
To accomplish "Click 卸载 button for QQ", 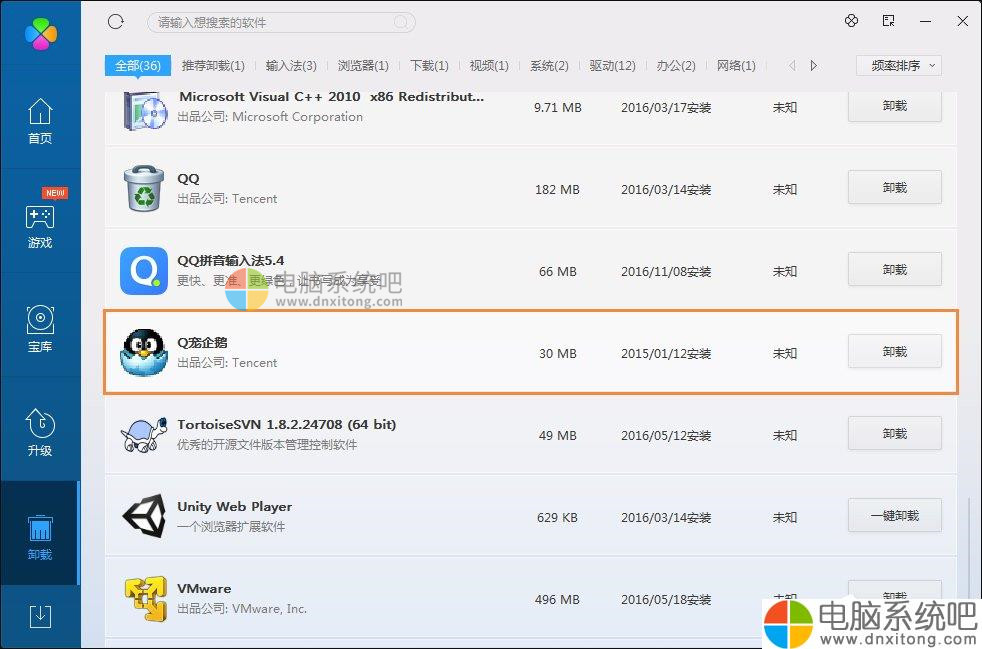I will click(x=894, y=187).
